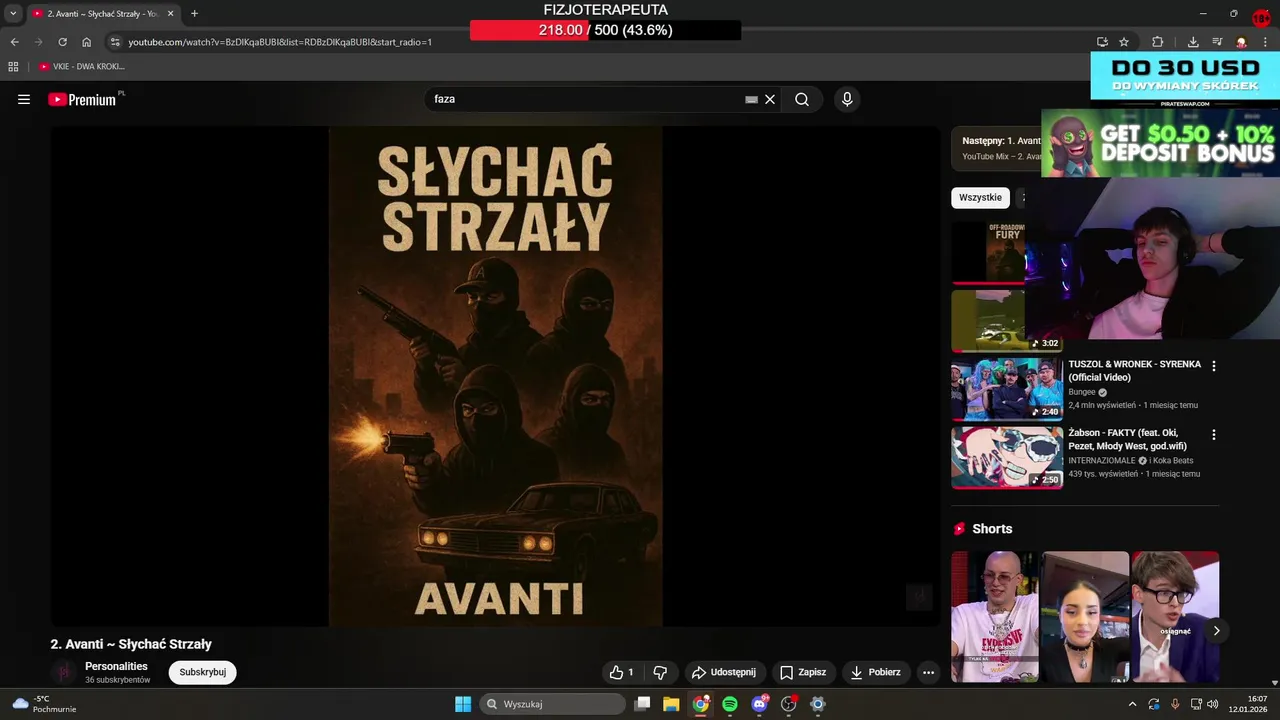This screenshot has width=1280, height=720.
Task: Open TUSZOL & WRONEK - SYRENKA title
Action: (1134, 371)
